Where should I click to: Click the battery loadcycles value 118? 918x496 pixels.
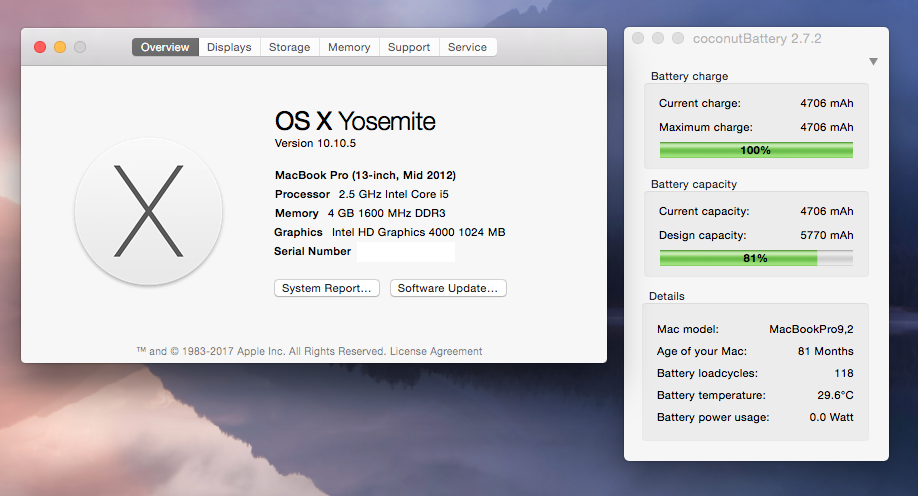click(844, 373)
